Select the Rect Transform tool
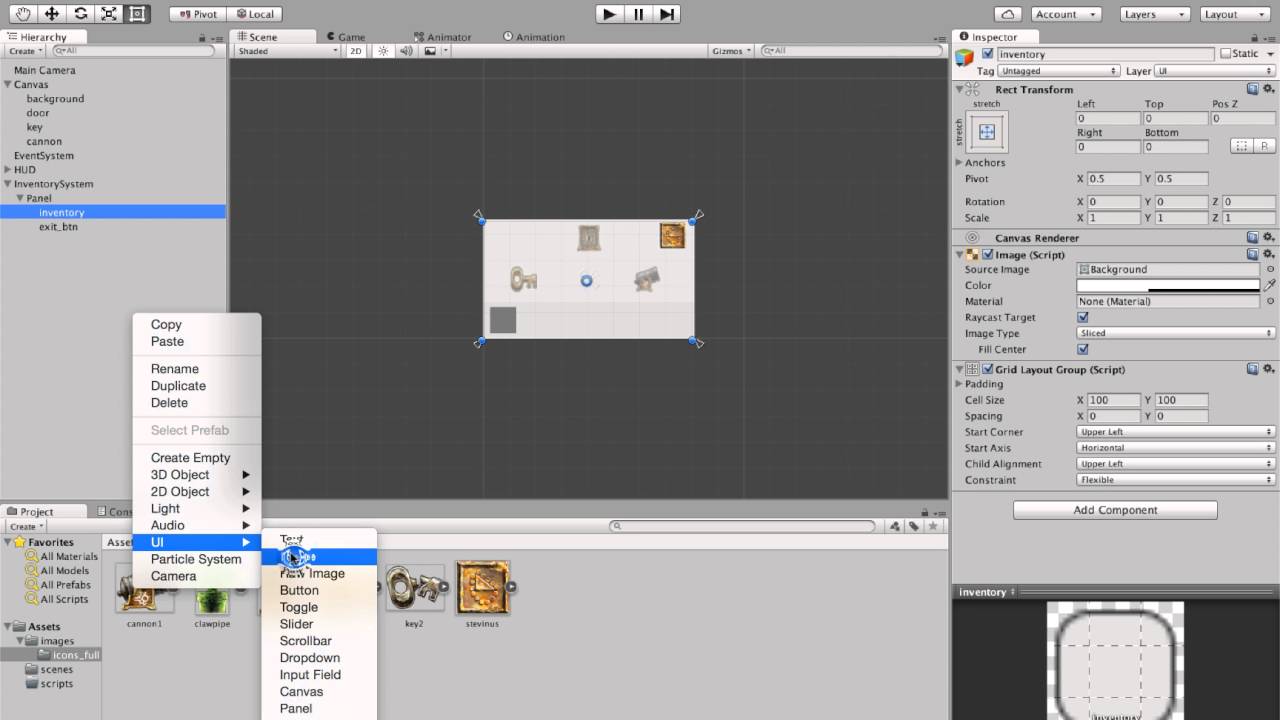 pos(137,14)
